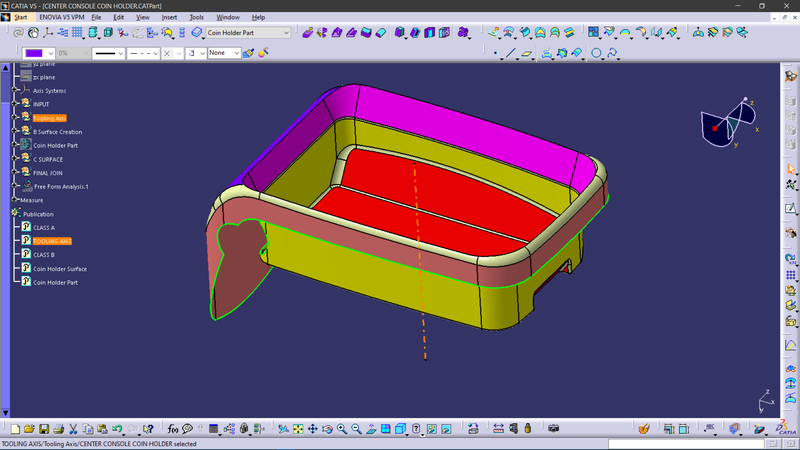Click the Zoom In magnifier
The image size is (800, 450).
click(x=342, y=429)
